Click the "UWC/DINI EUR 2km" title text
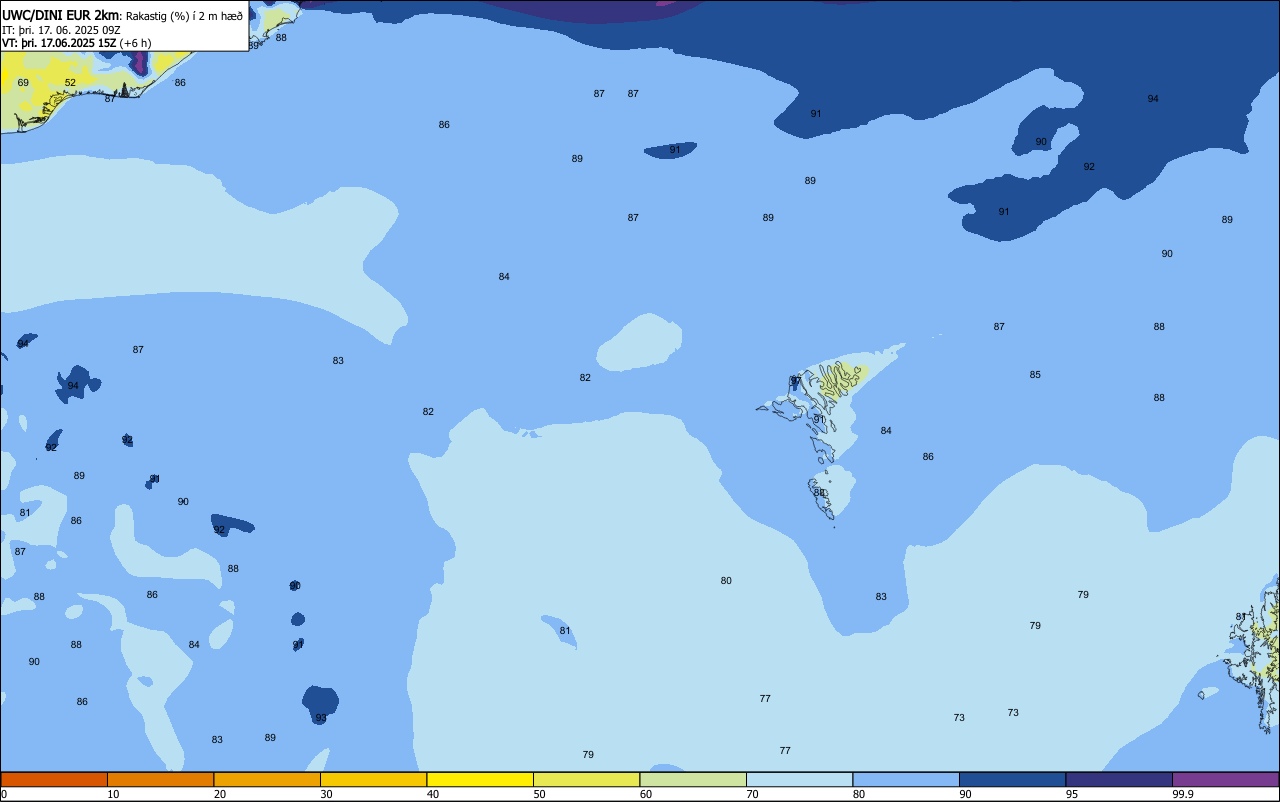 tap(60, 15)
